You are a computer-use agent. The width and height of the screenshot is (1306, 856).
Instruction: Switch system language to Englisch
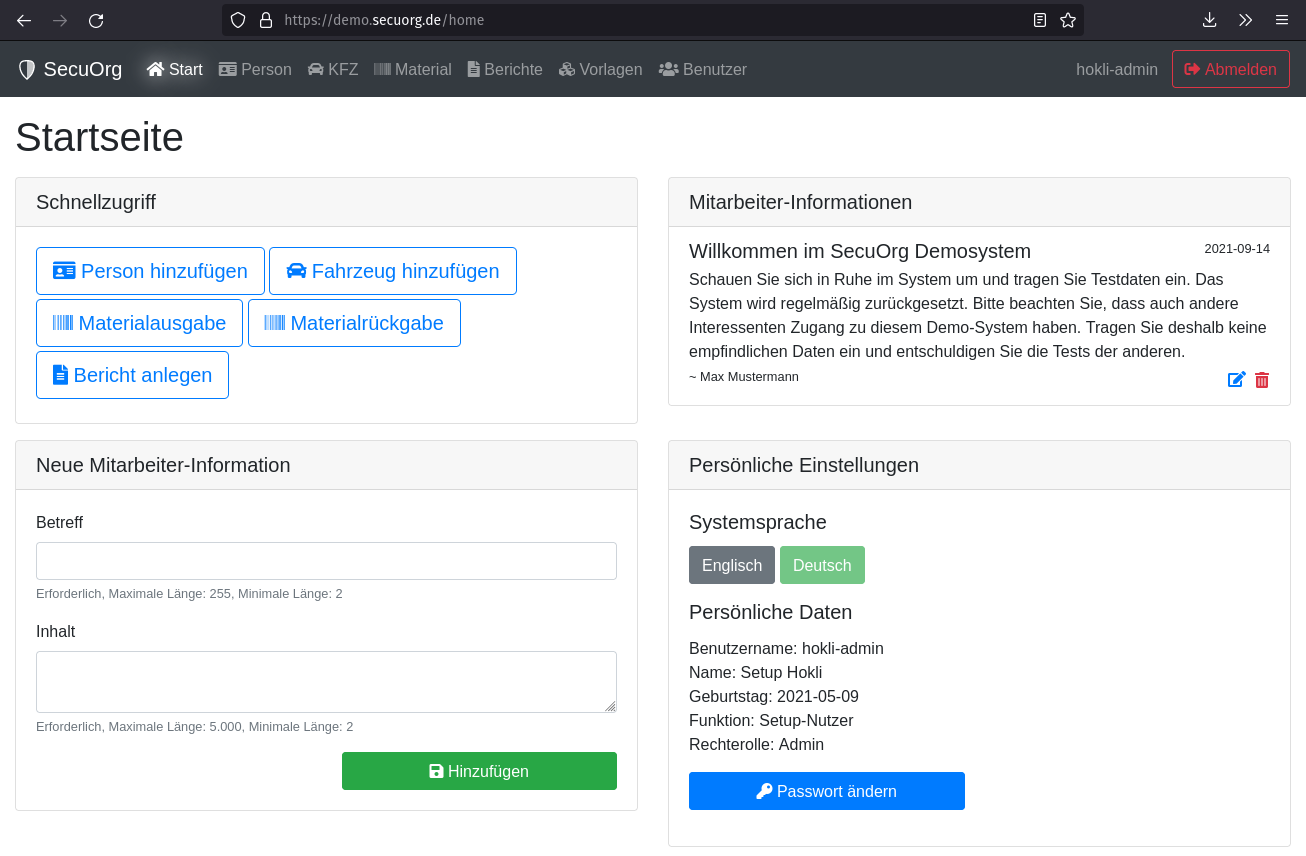(732, 565)
